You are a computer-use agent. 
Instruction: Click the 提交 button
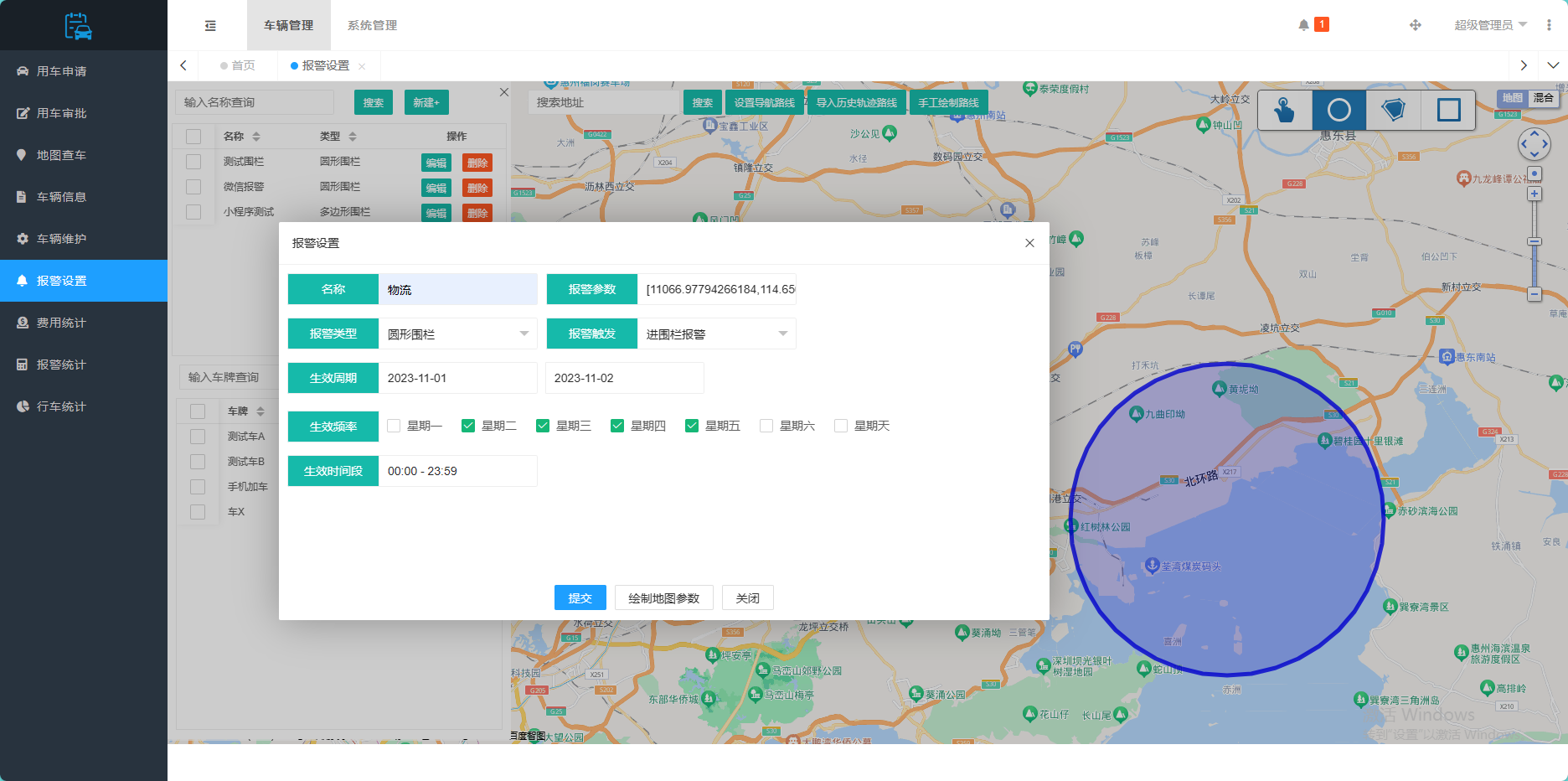(x=580, y=597)
